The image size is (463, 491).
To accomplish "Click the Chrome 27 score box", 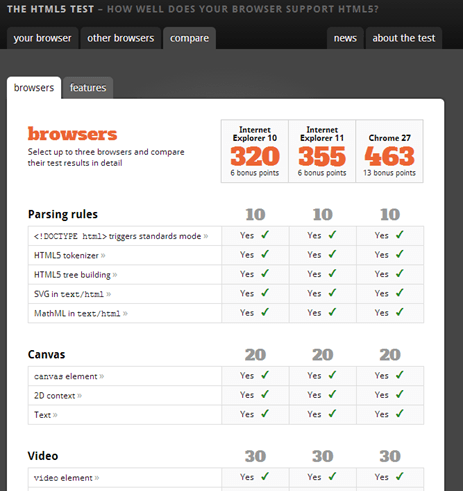I will tap(389, 151).
